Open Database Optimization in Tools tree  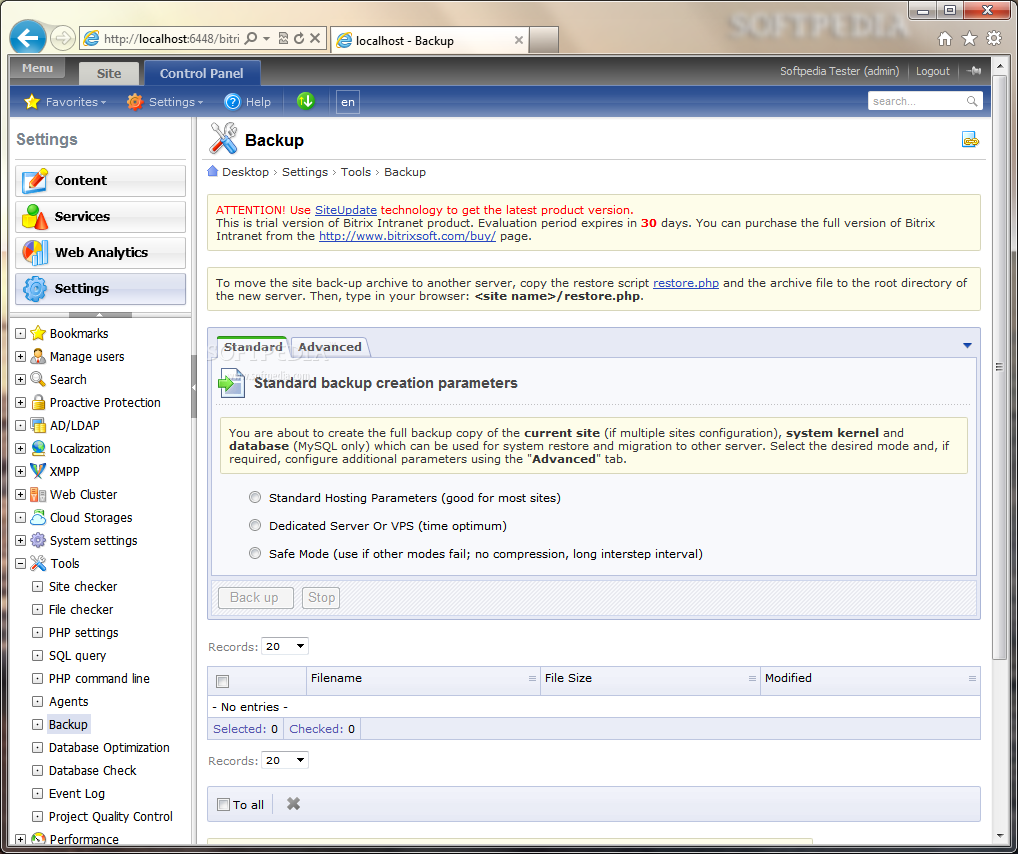click(x=109, y=747)
